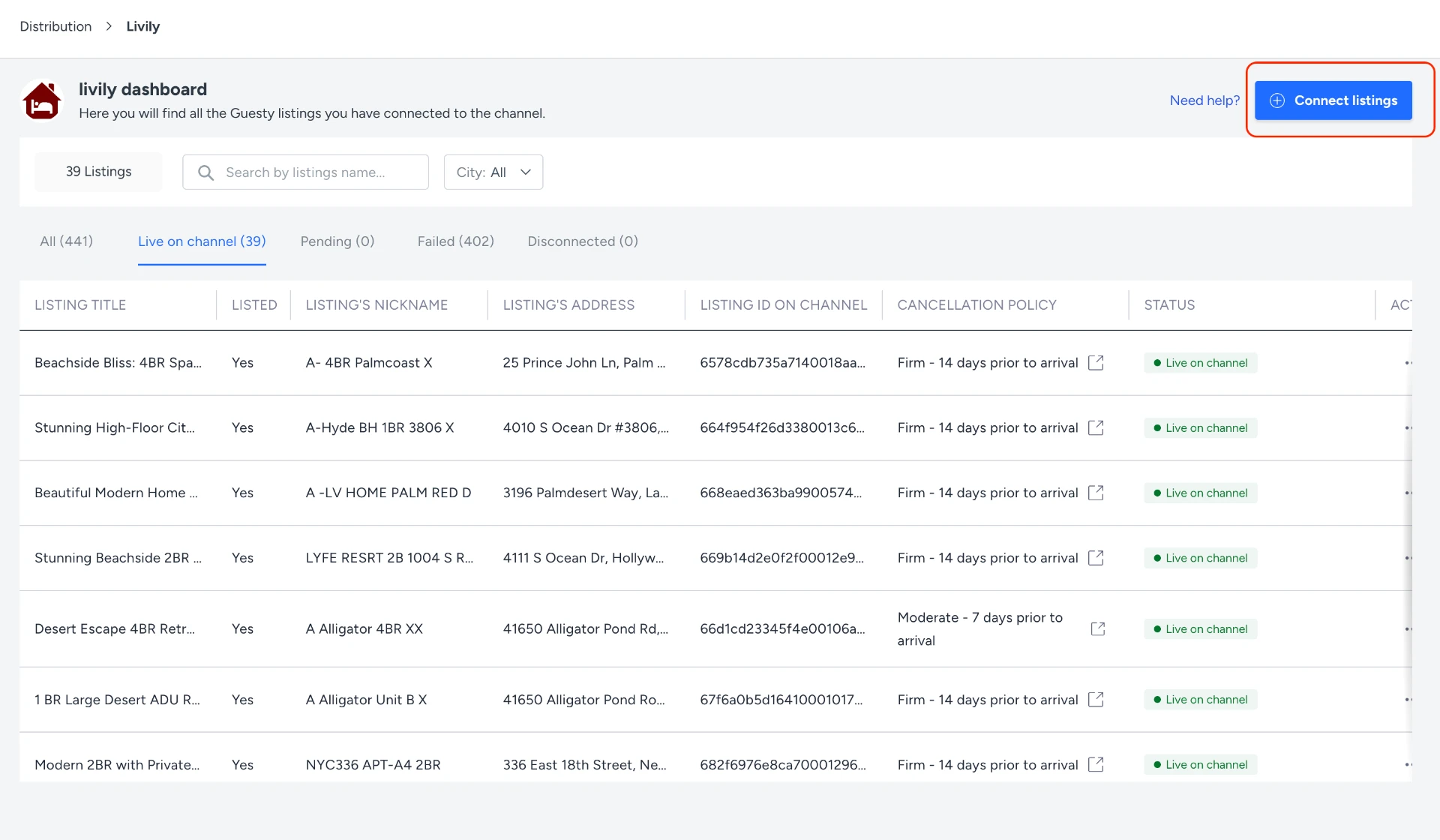Focus the Search by listings name field

(305, 172)
